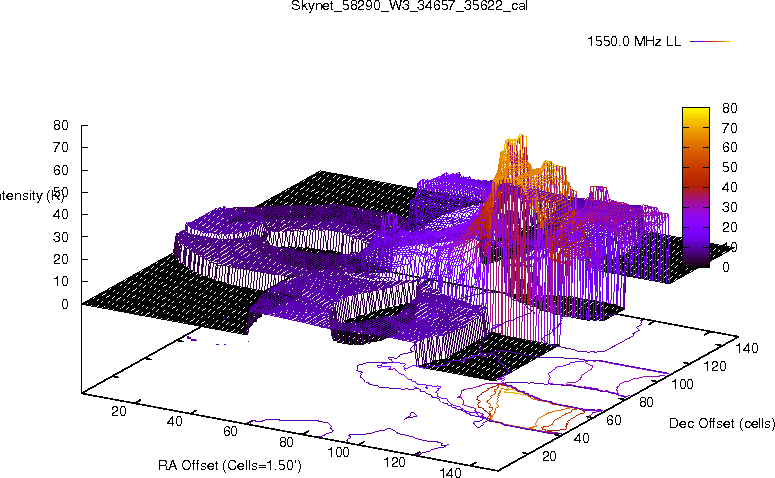Click the 140 tick on the Dec Offset axis

coord(747,348)
